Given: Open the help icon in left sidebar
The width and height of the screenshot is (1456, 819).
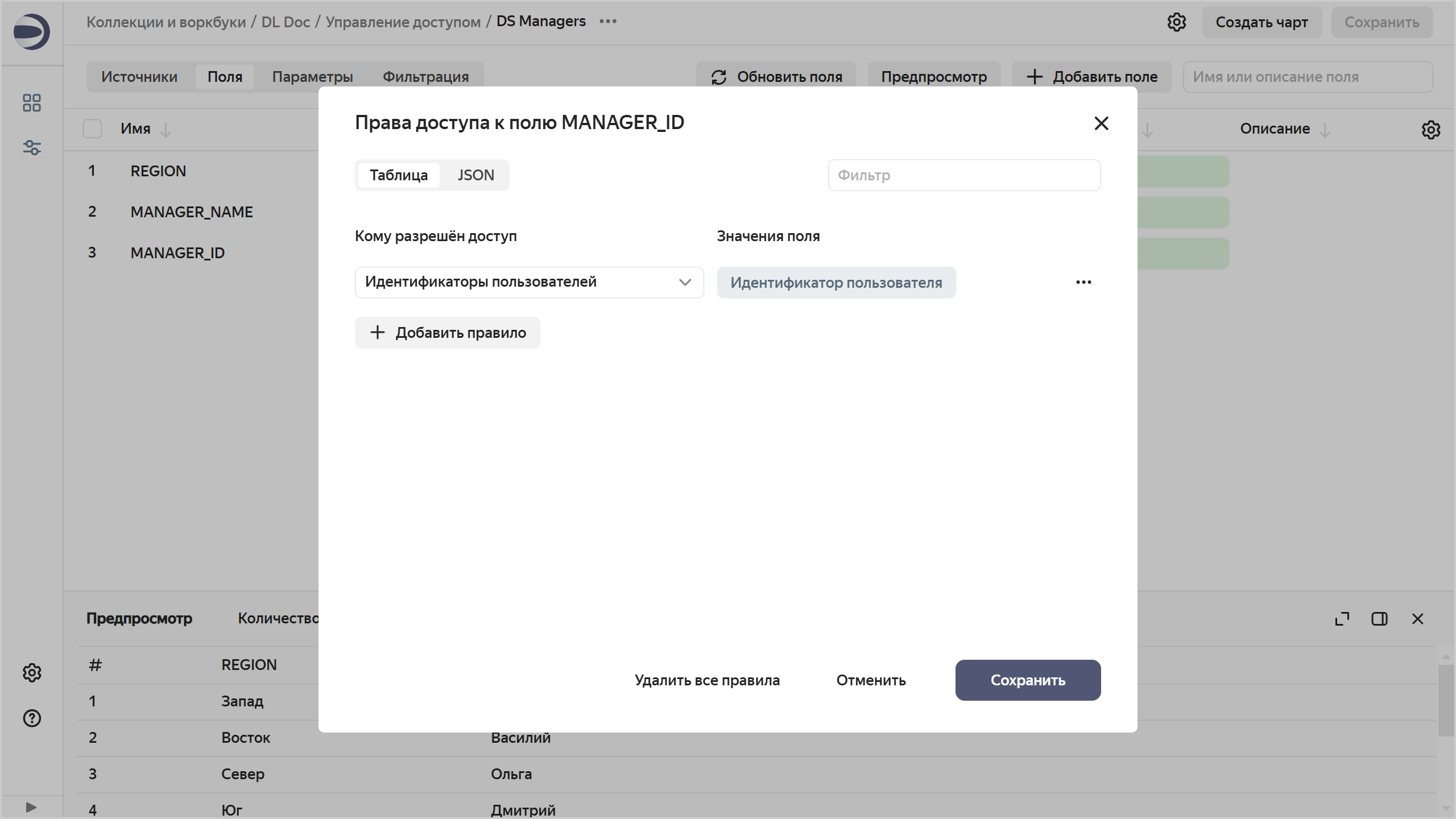Looking at the screenshot, I should (32, 718).
